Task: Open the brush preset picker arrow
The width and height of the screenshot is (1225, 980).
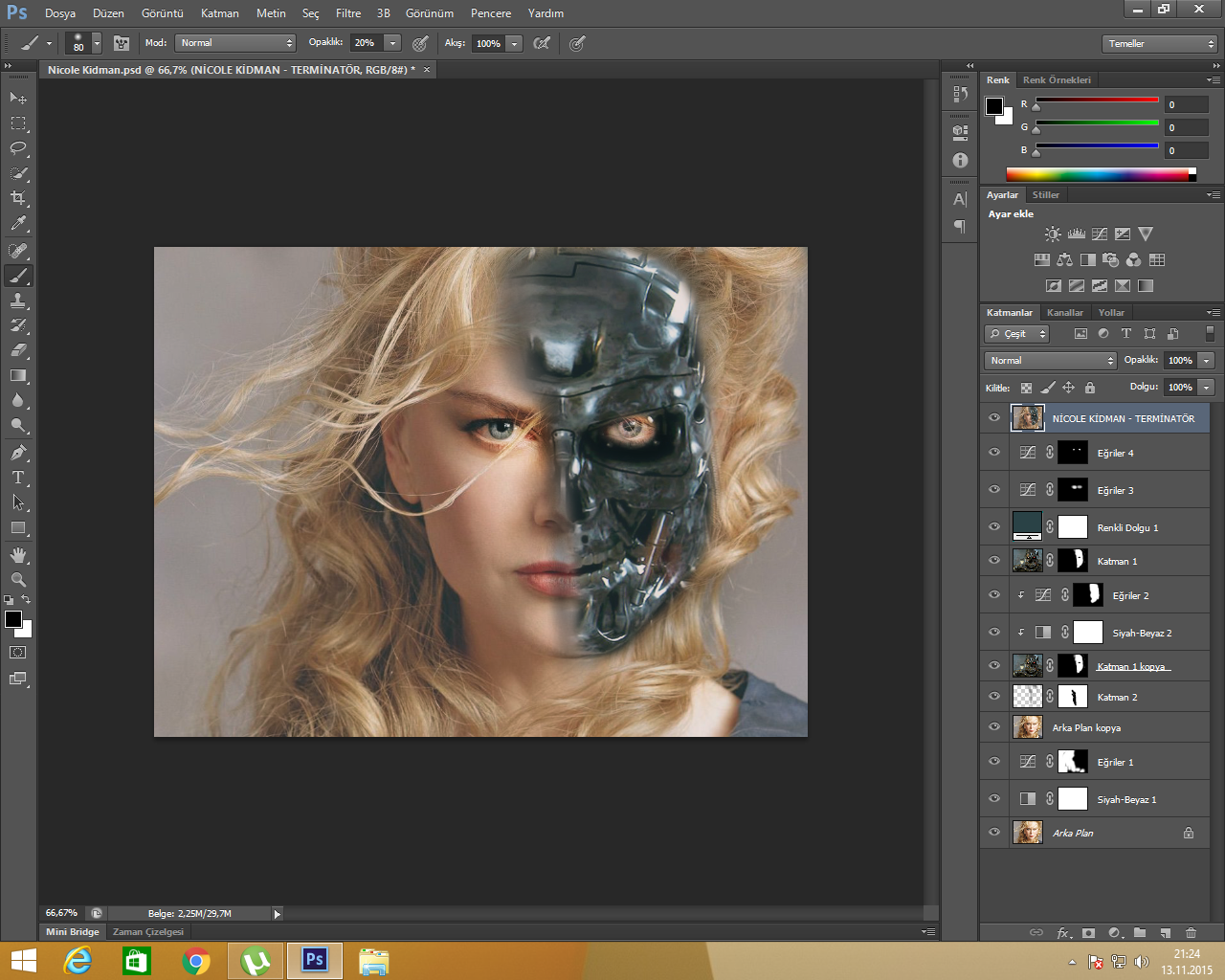Action: pyautogui.click(x=97, y=43)
